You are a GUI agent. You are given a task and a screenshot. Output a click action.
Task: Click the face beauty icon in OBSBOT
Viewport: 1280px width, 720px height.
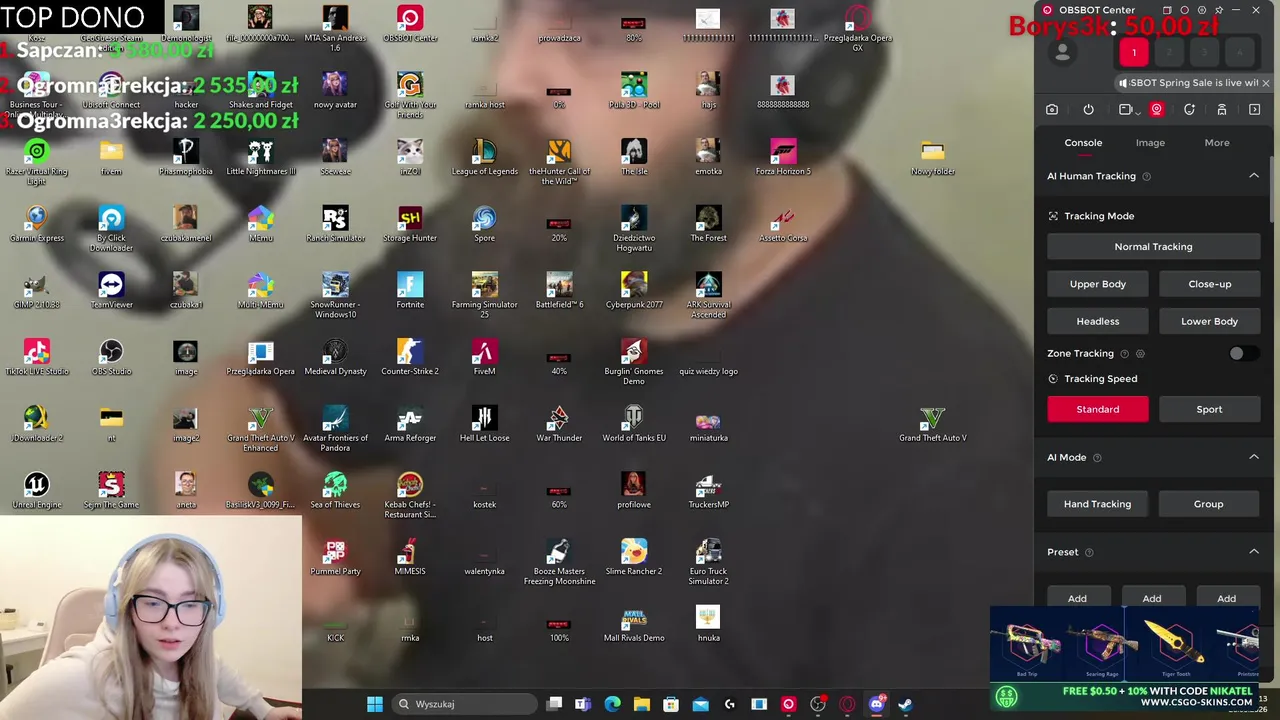pos(1189,110)
